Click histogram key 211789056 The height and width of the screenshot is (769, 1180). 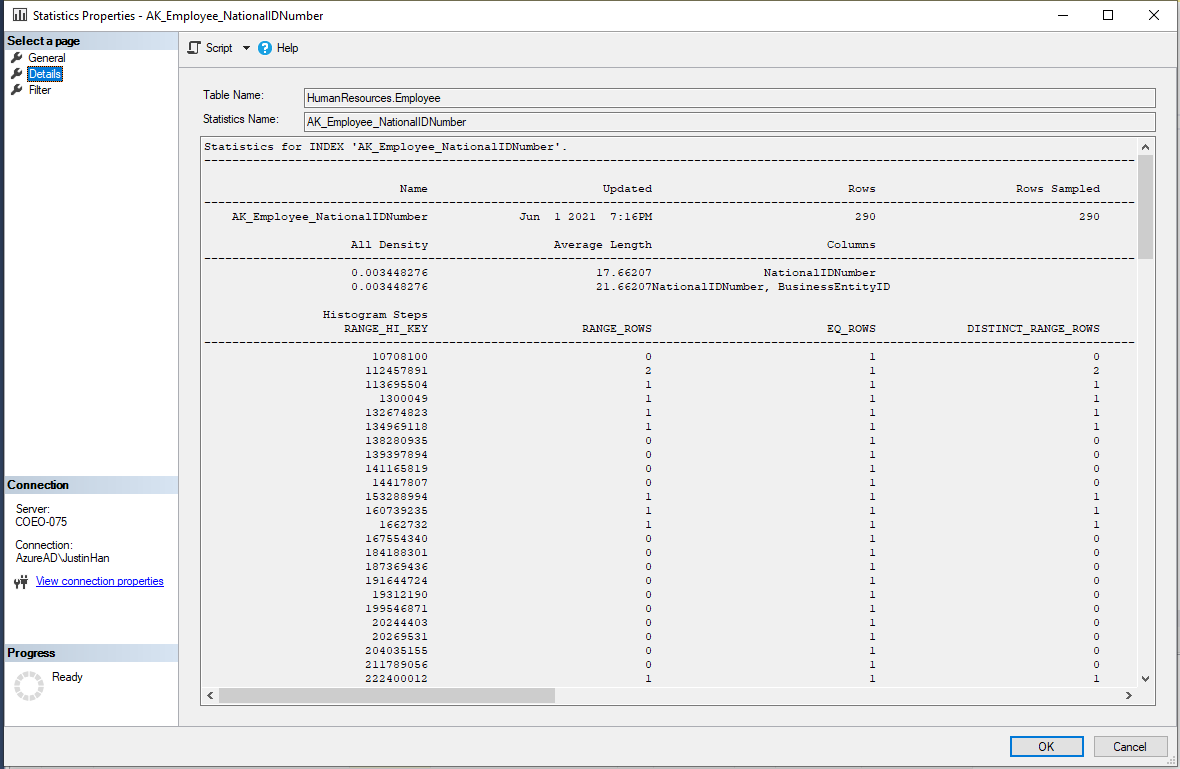click(396, 664)
